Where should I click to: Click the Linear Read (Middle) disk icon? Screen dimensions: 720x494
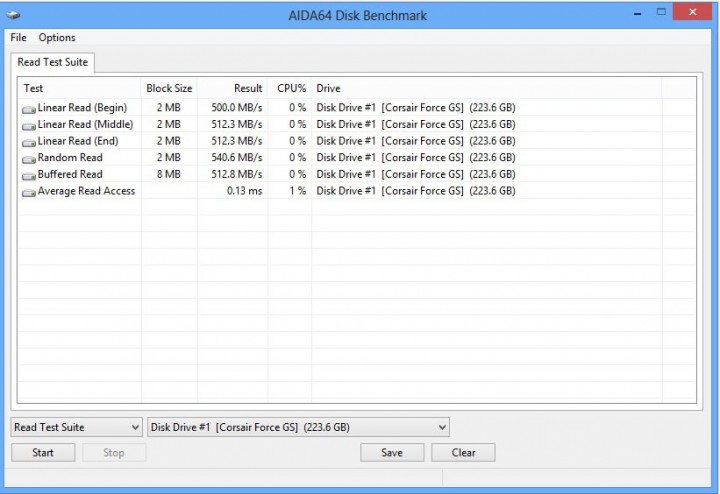28,126
